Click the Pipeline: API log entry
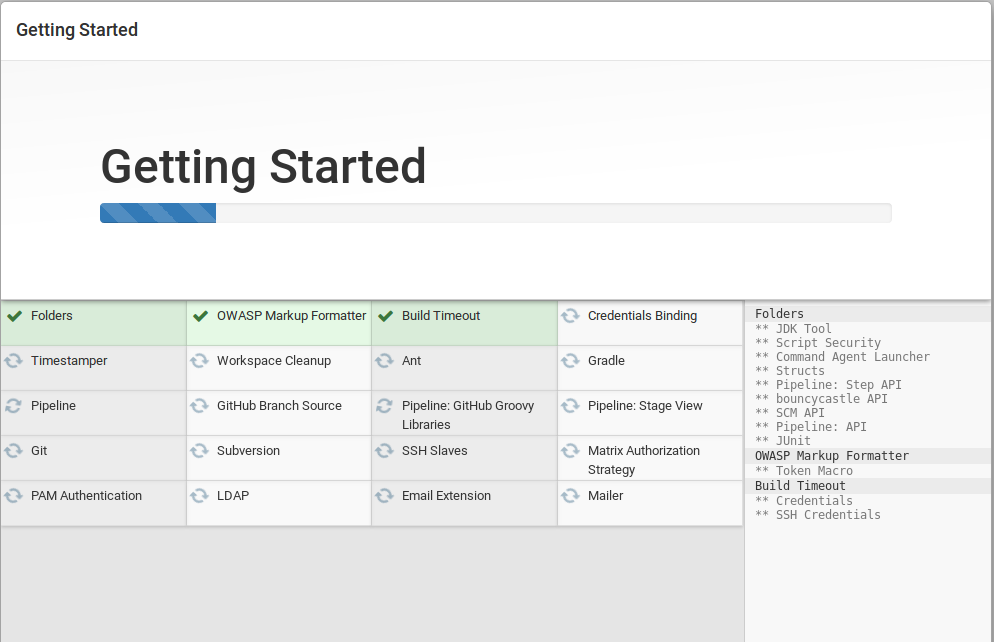 pos(811,426)
